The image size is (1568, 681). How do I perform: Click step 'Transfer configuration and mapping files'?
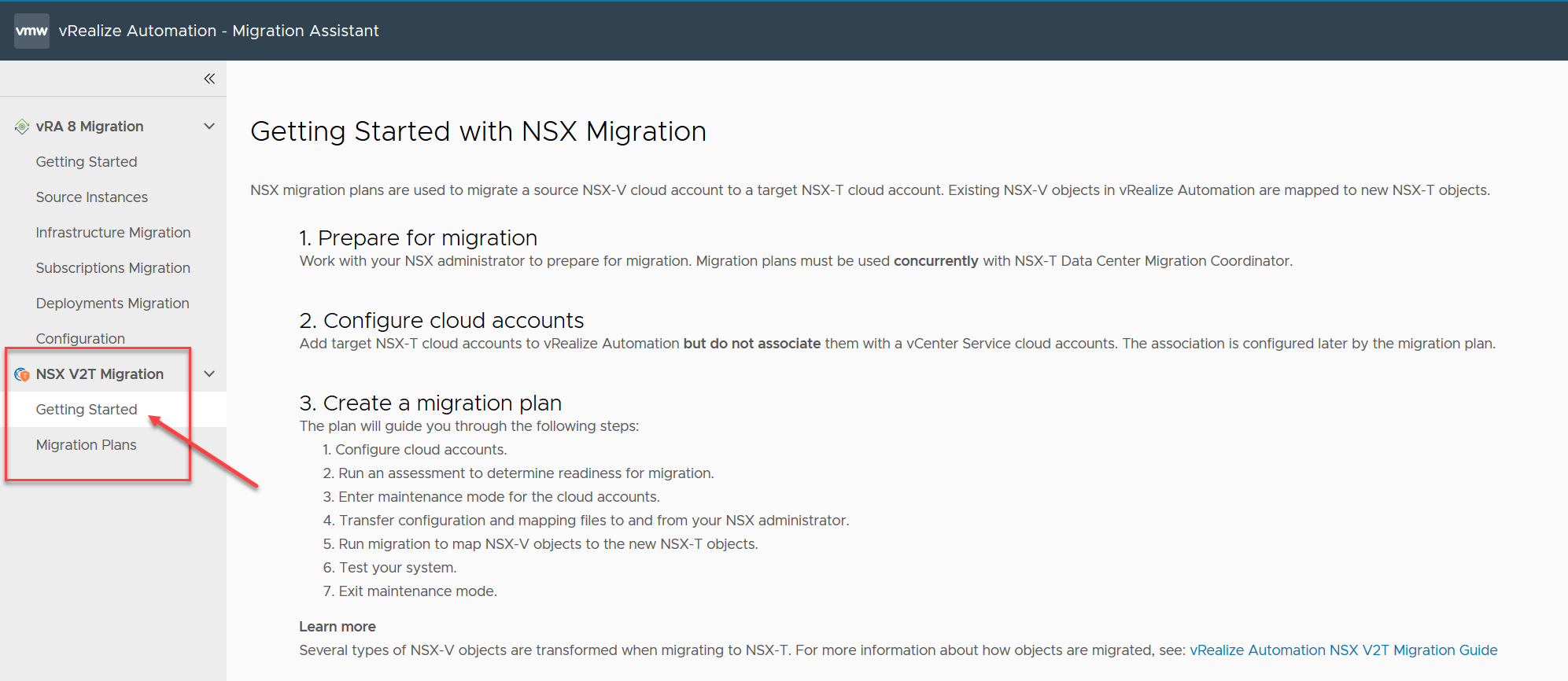click(586, 521)
